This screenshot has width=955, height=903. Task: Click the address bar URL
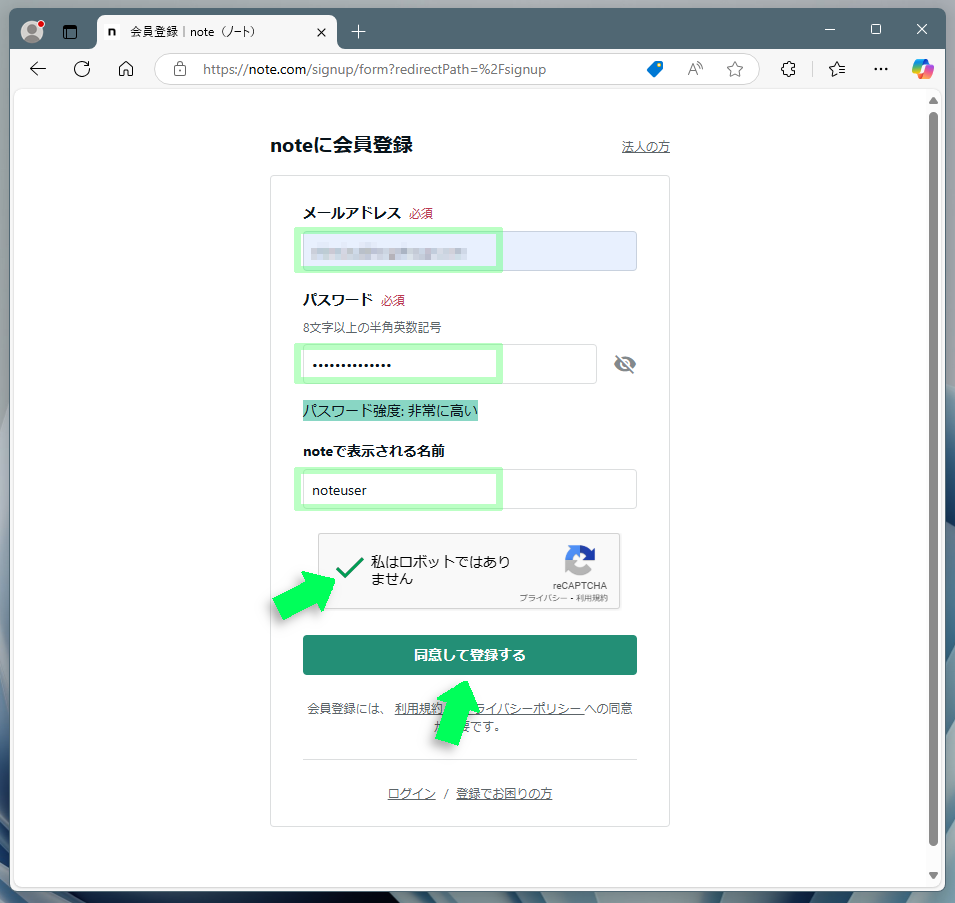374,69
